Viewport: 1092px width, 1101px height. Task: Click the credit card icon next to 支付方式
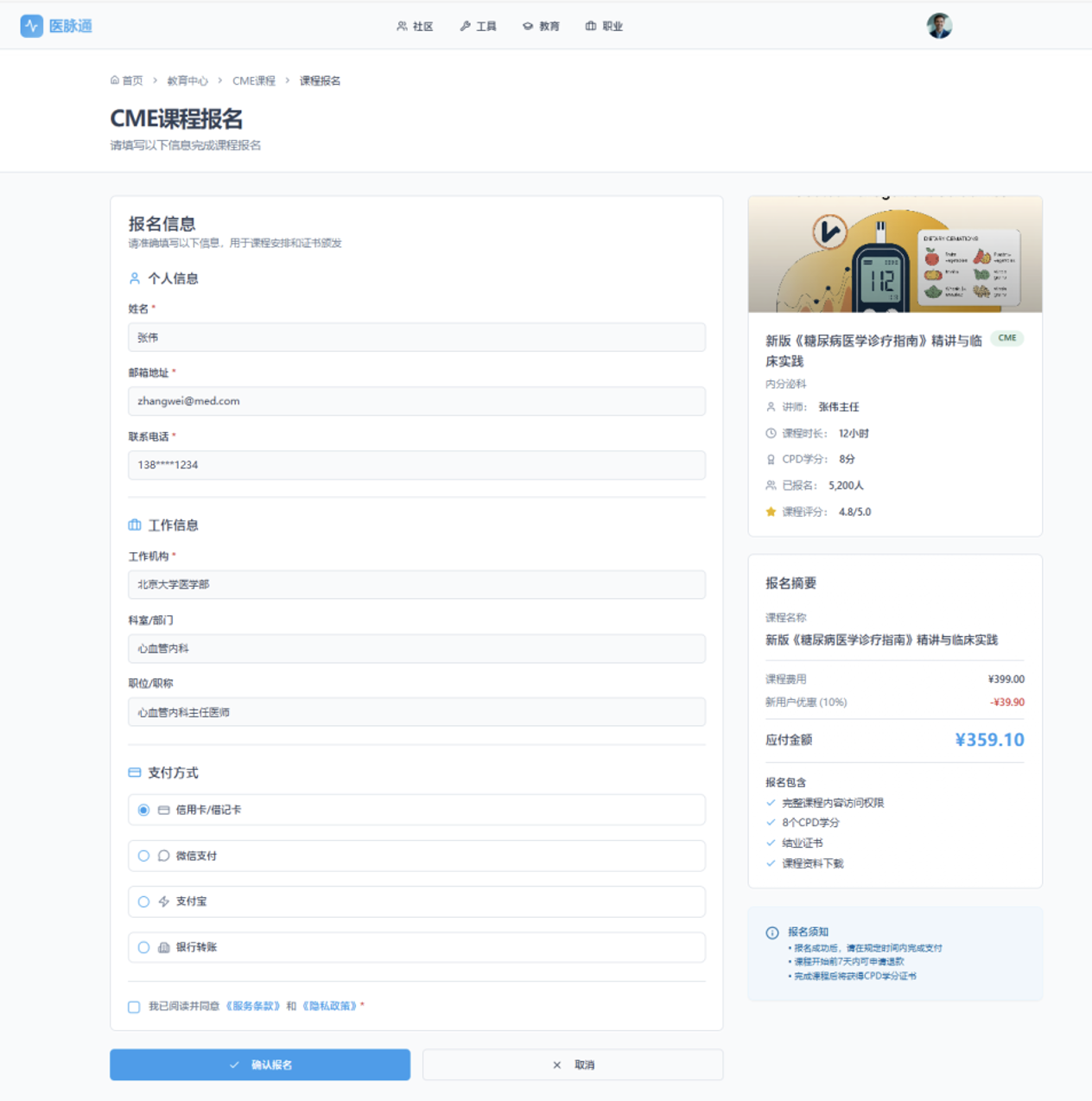[135, 773]
